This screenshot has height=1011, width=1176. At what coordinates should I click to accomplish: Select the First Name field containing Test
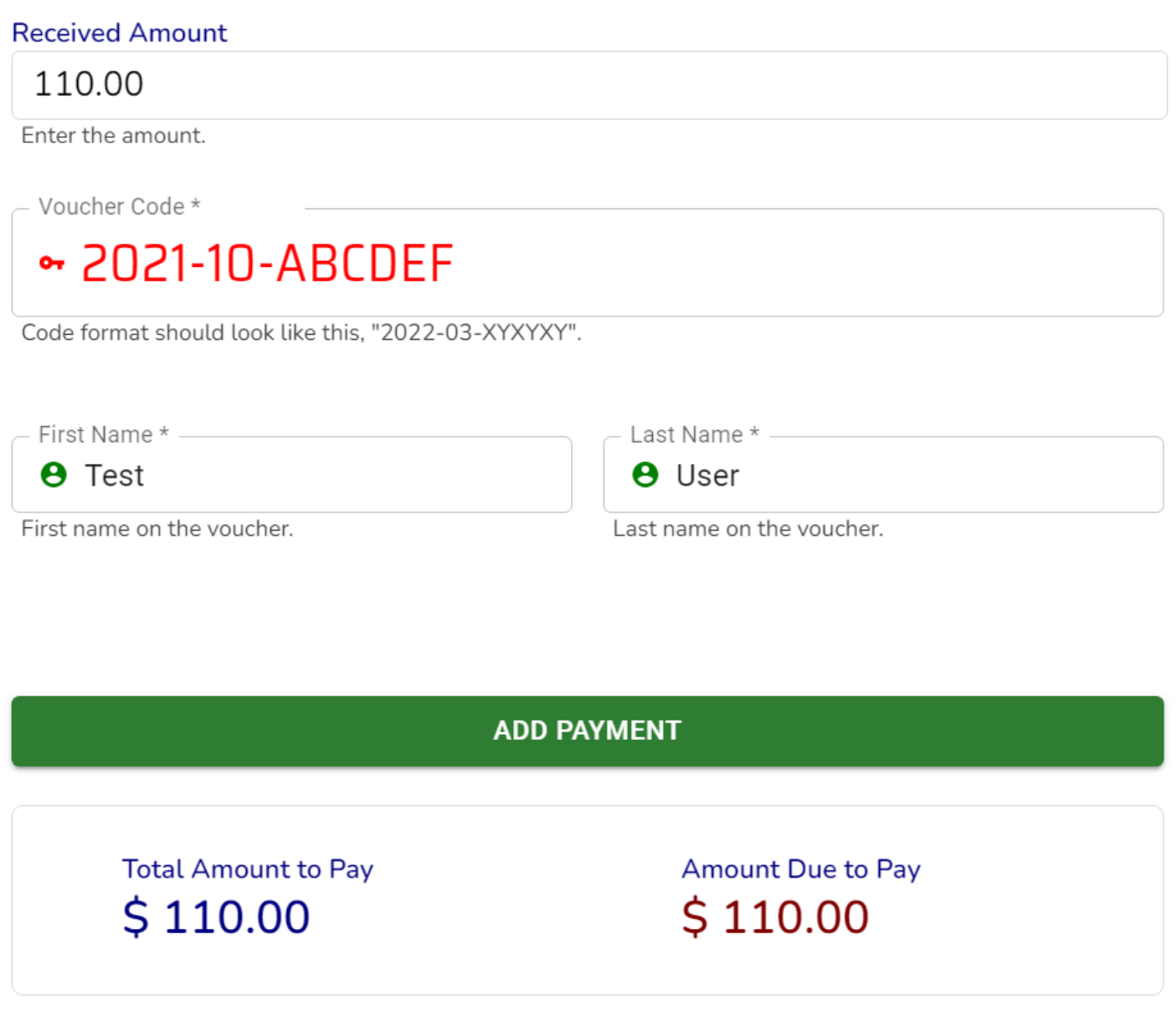pyautogui.click(x=318, y=475)
